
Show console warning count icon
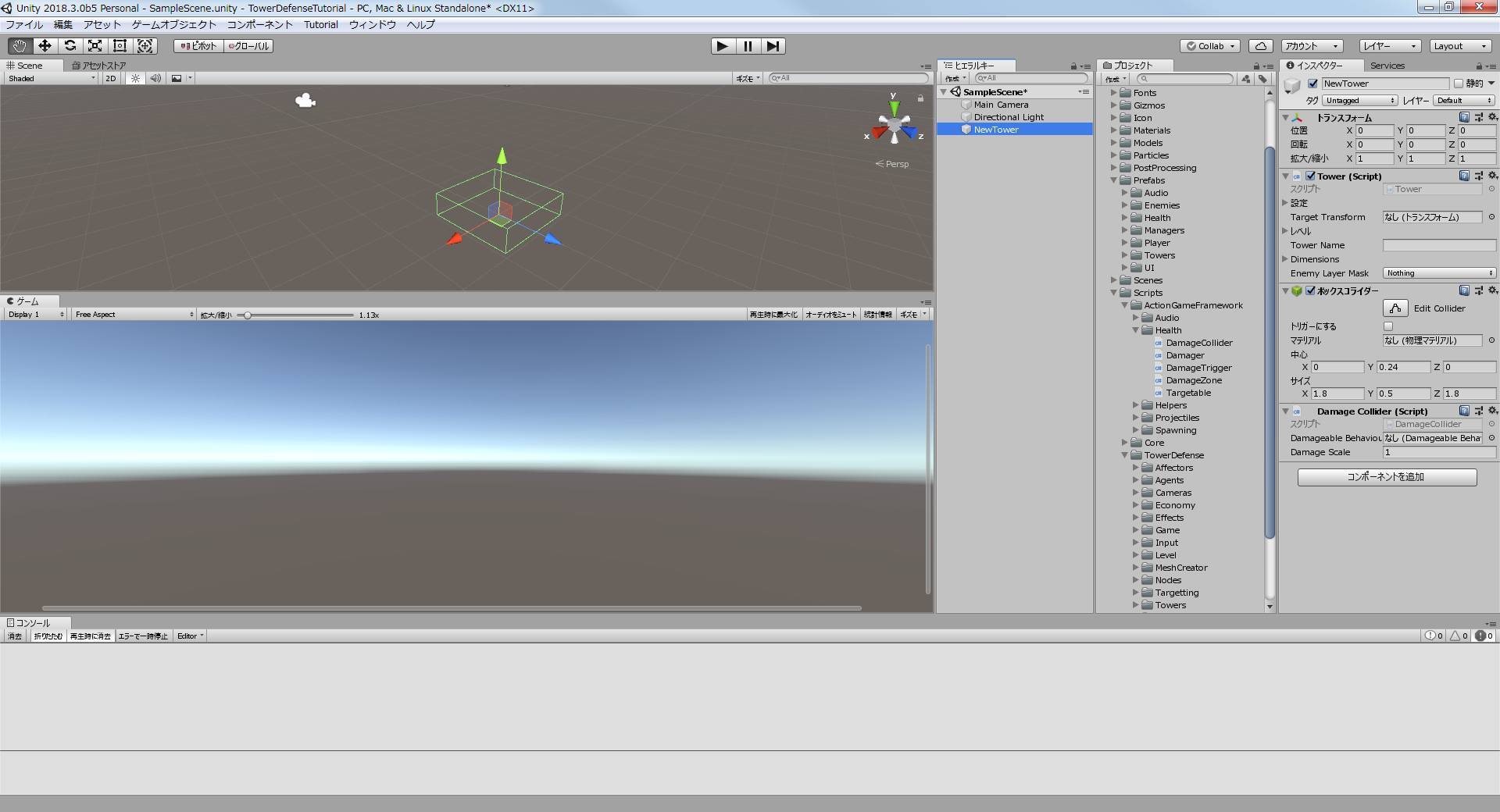point(1459,636)
